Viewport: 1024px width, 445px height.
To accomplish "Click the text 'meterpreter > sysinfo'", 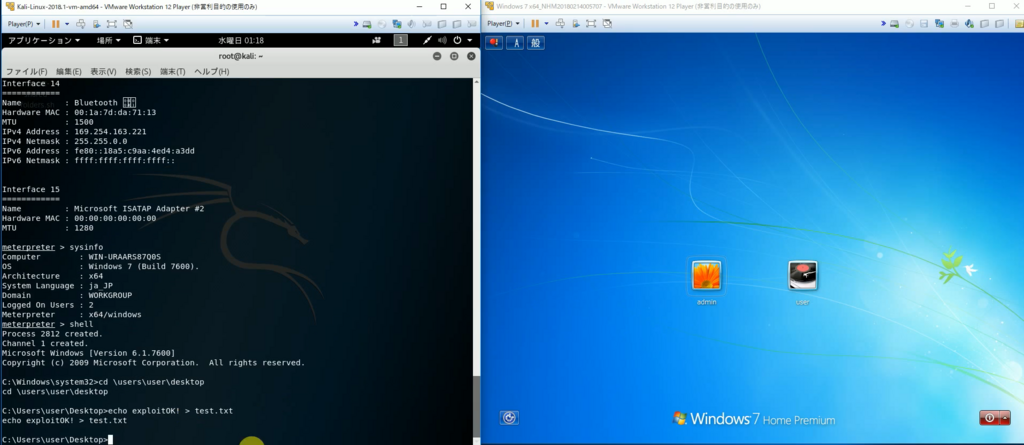I will pos(52,247).
